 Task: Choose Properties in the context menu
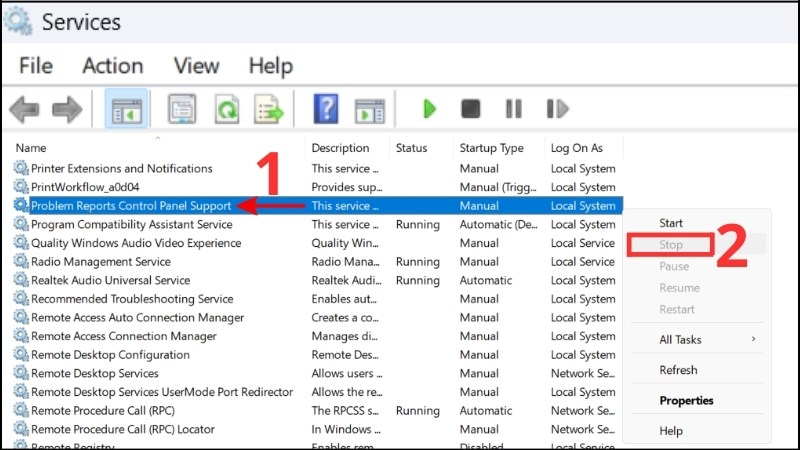coord(686,401)
